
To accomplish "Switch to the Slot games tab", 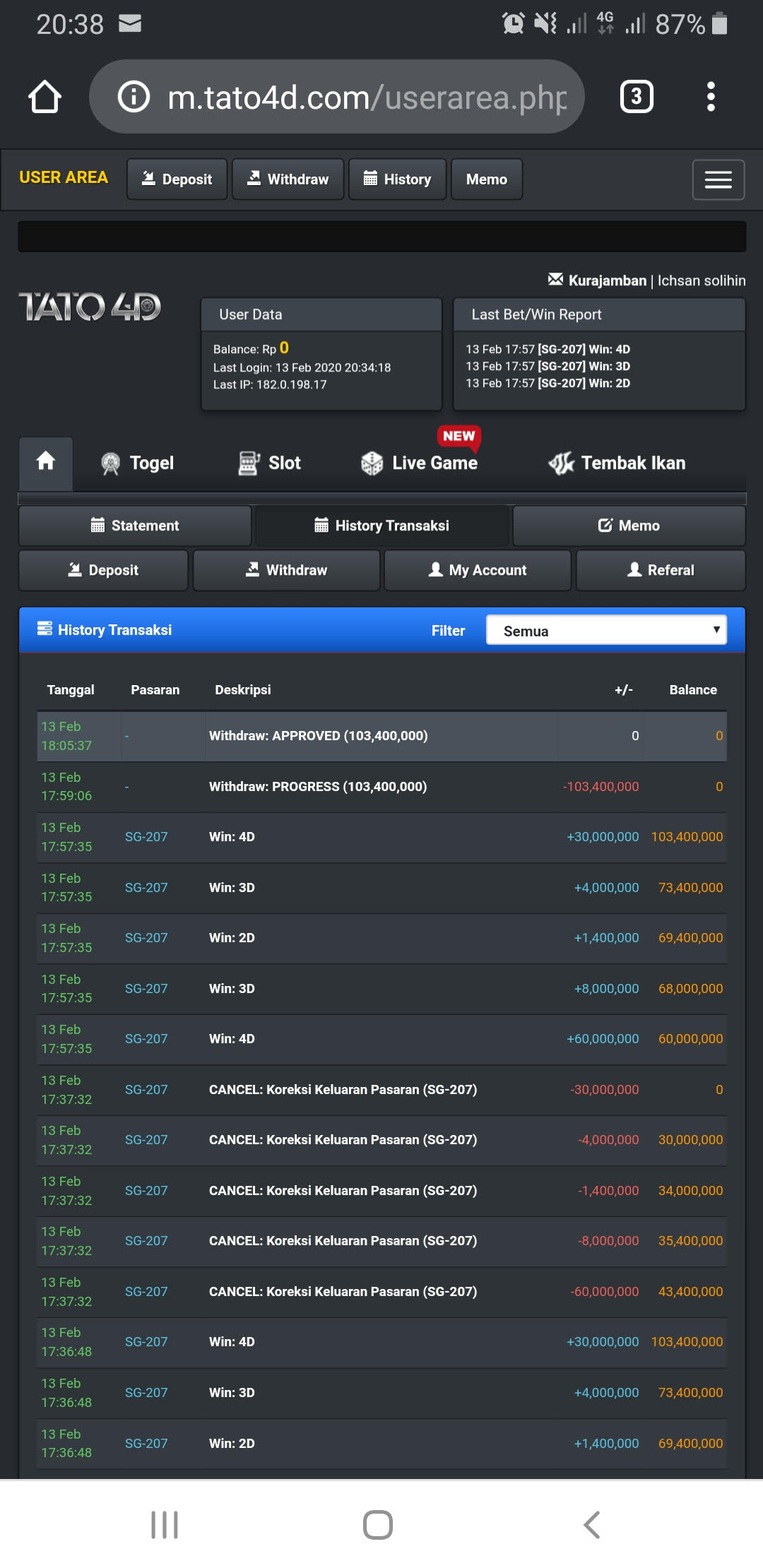I will (269, 463).
